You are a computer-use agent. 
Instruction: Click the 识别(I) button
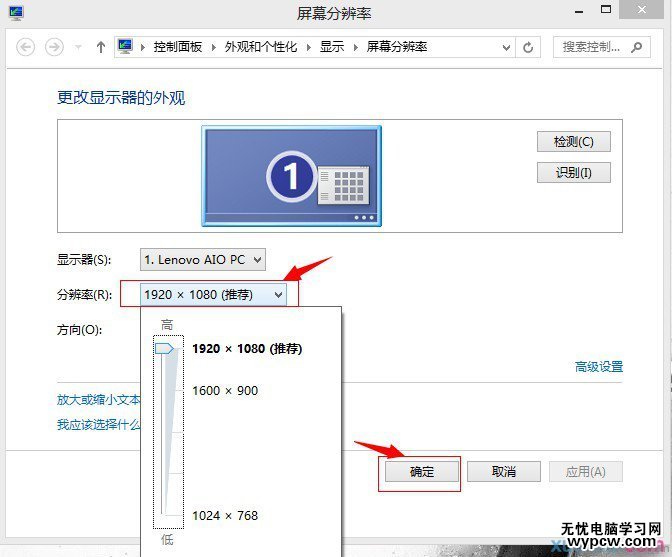tap(573, 173)
